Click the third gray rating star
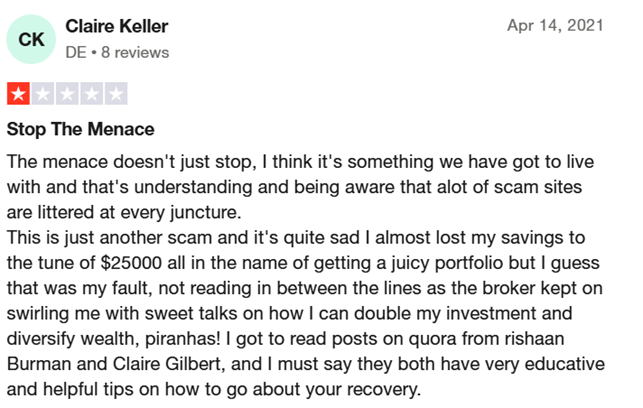 click(x=67, y=97)
